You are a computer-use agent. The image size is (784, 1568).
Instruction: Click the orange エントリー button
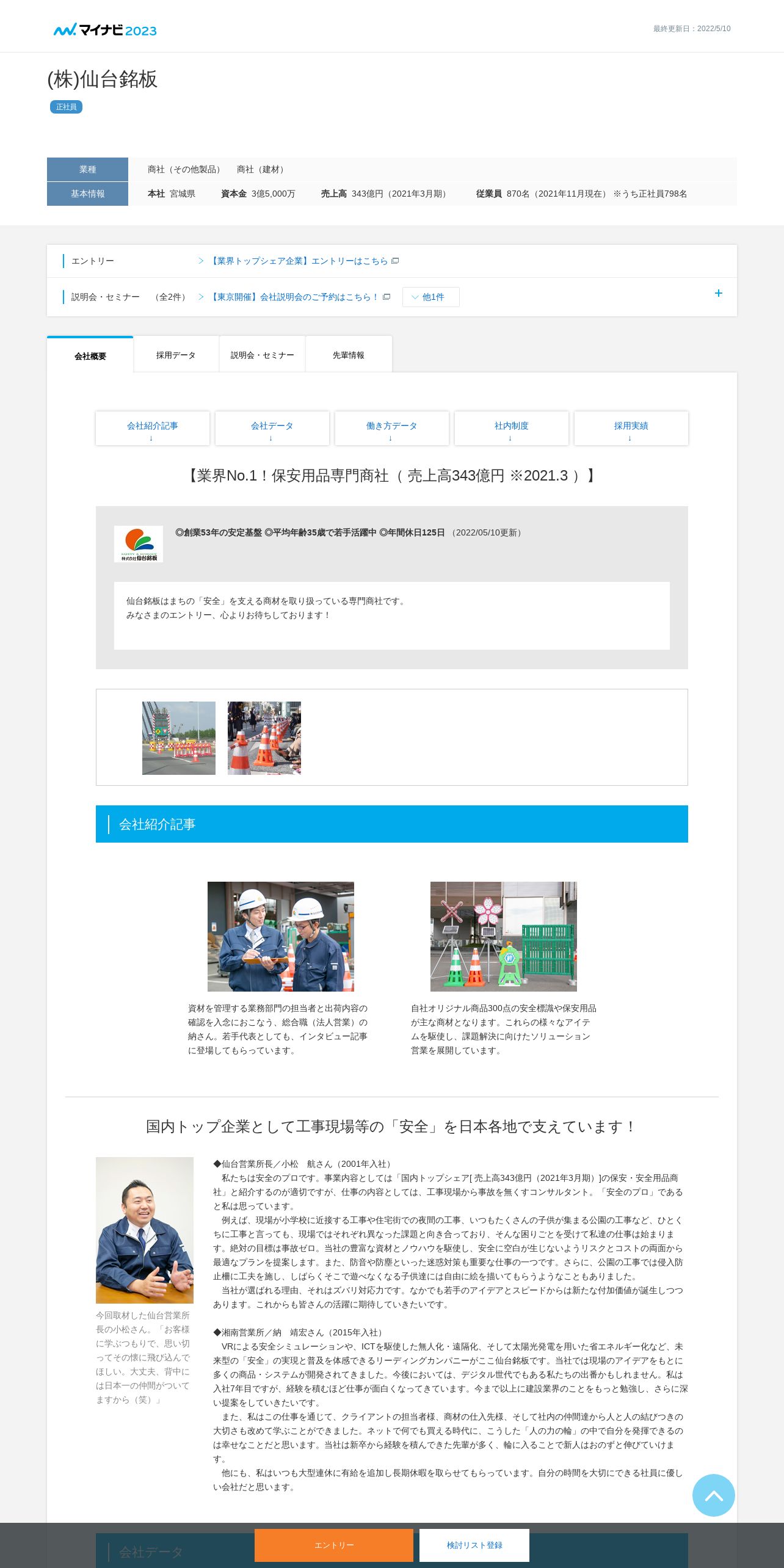[x=334, y=1545]
